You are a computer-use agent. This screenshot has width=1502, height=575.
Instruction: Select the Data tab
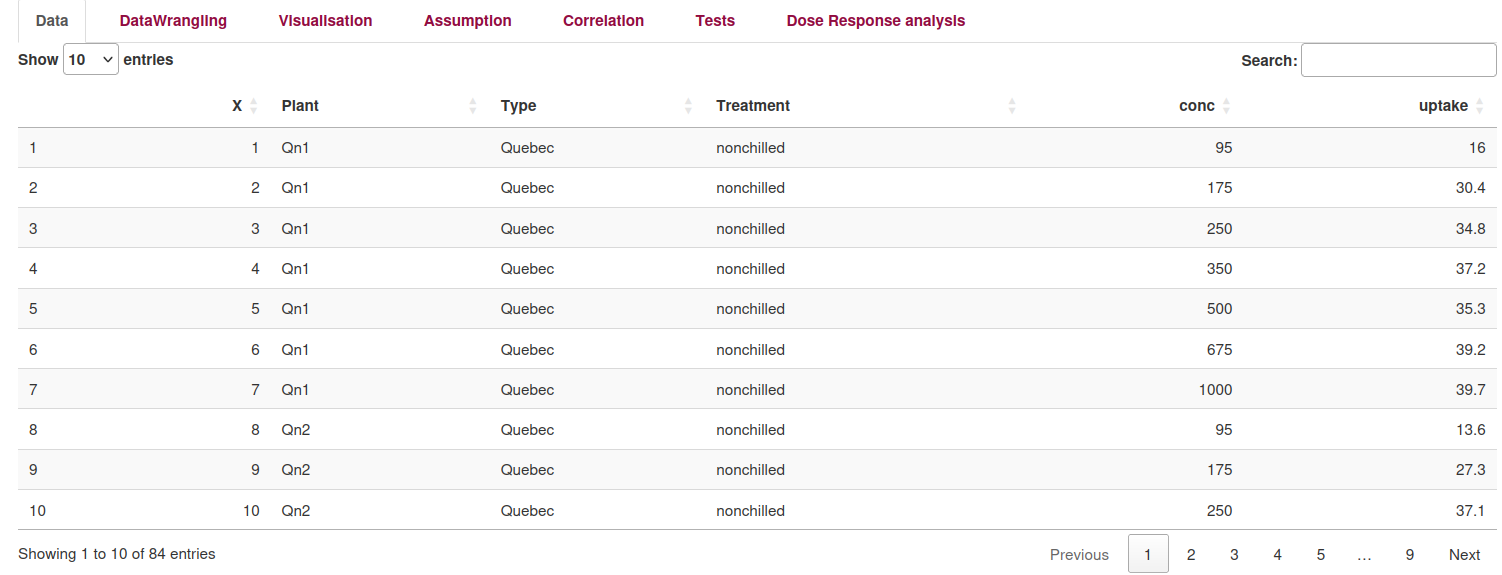click(x=52, y=21)
